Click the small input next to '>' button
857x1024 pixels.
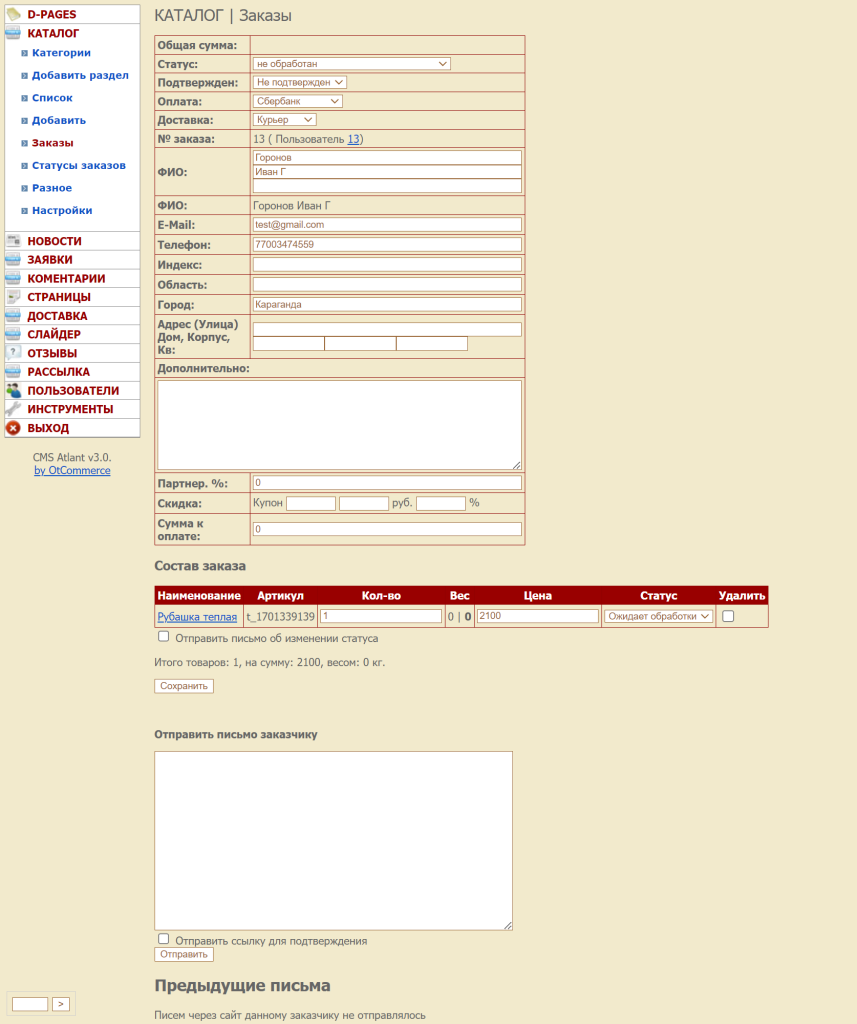pos(30,1004)
